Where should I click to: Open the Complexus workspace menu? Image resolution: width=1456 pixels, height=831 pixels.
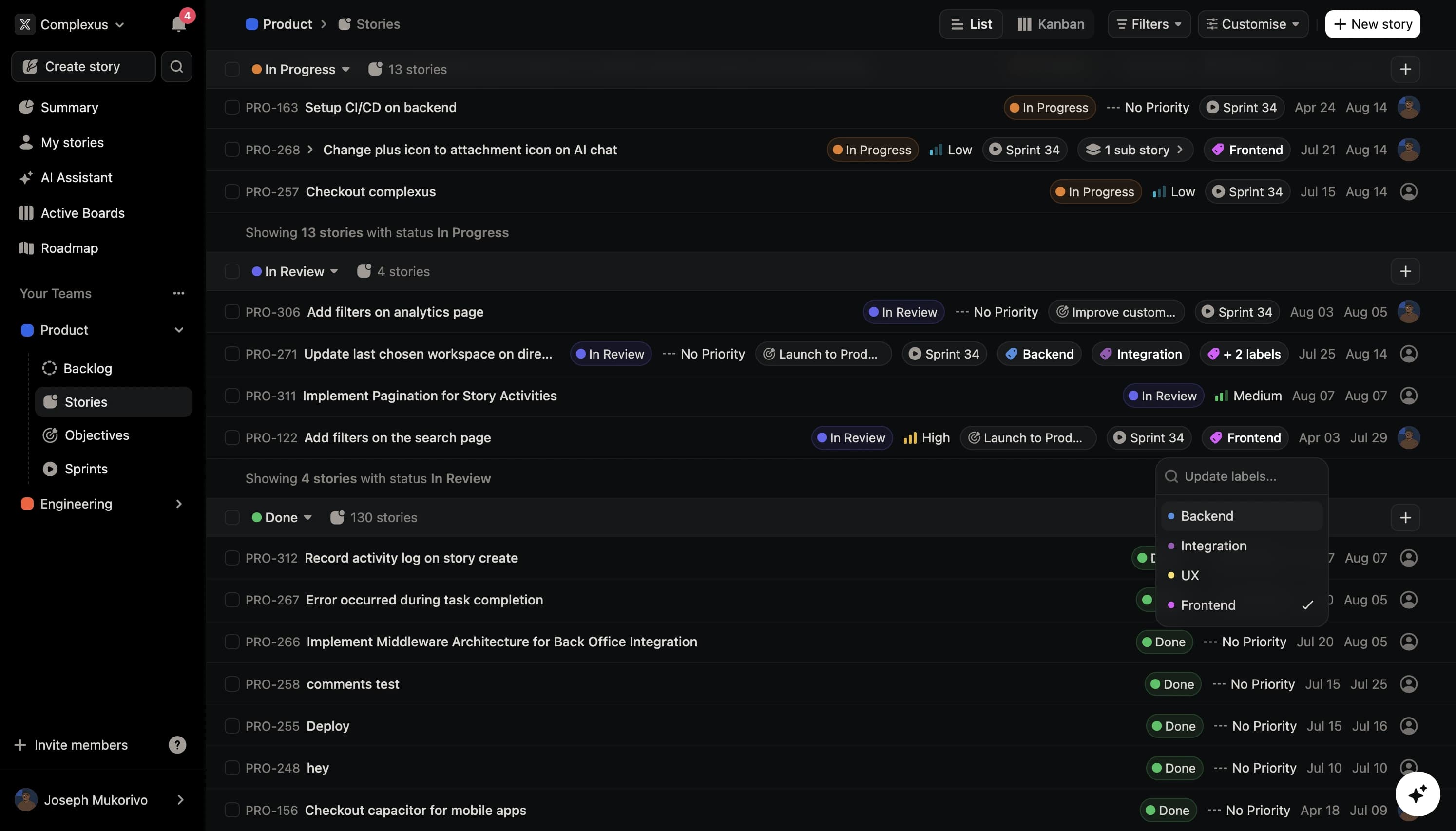72,24
